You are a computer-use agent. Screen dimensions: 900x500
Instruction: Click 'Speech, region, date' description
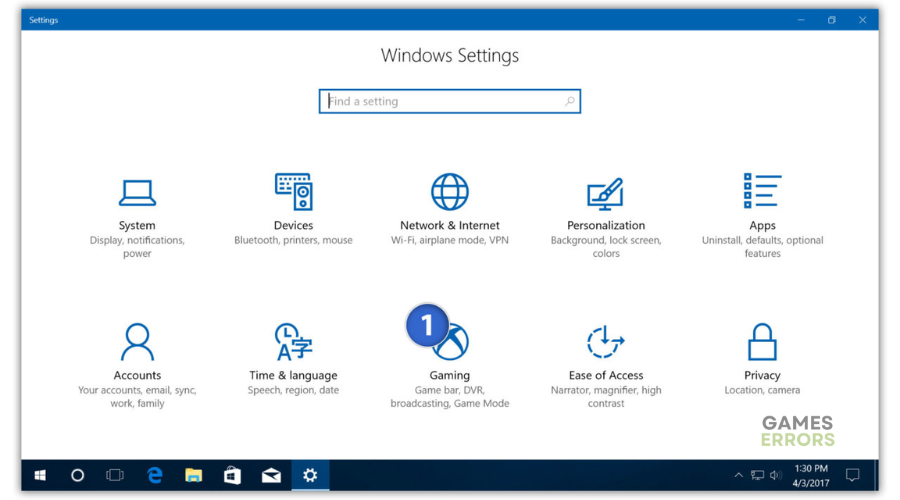[293, 390]
